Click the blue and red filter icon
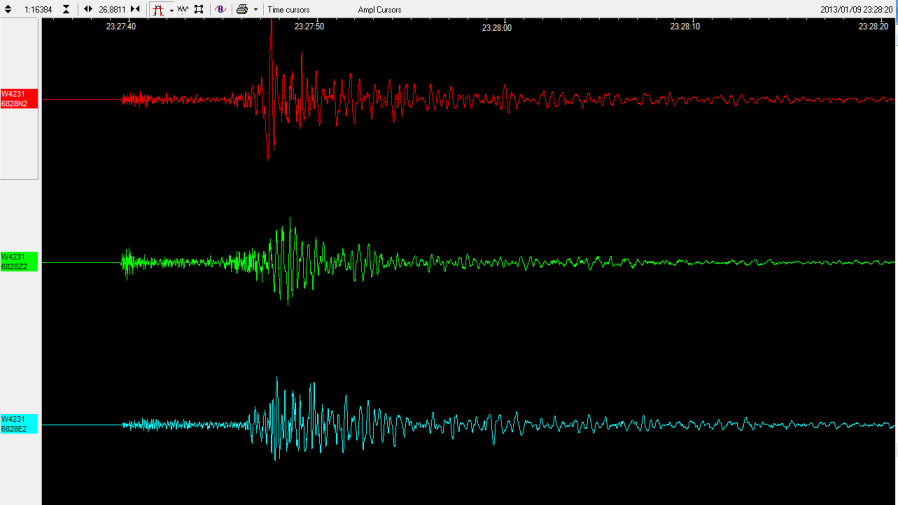898x505 pixels. coord(220,9)
